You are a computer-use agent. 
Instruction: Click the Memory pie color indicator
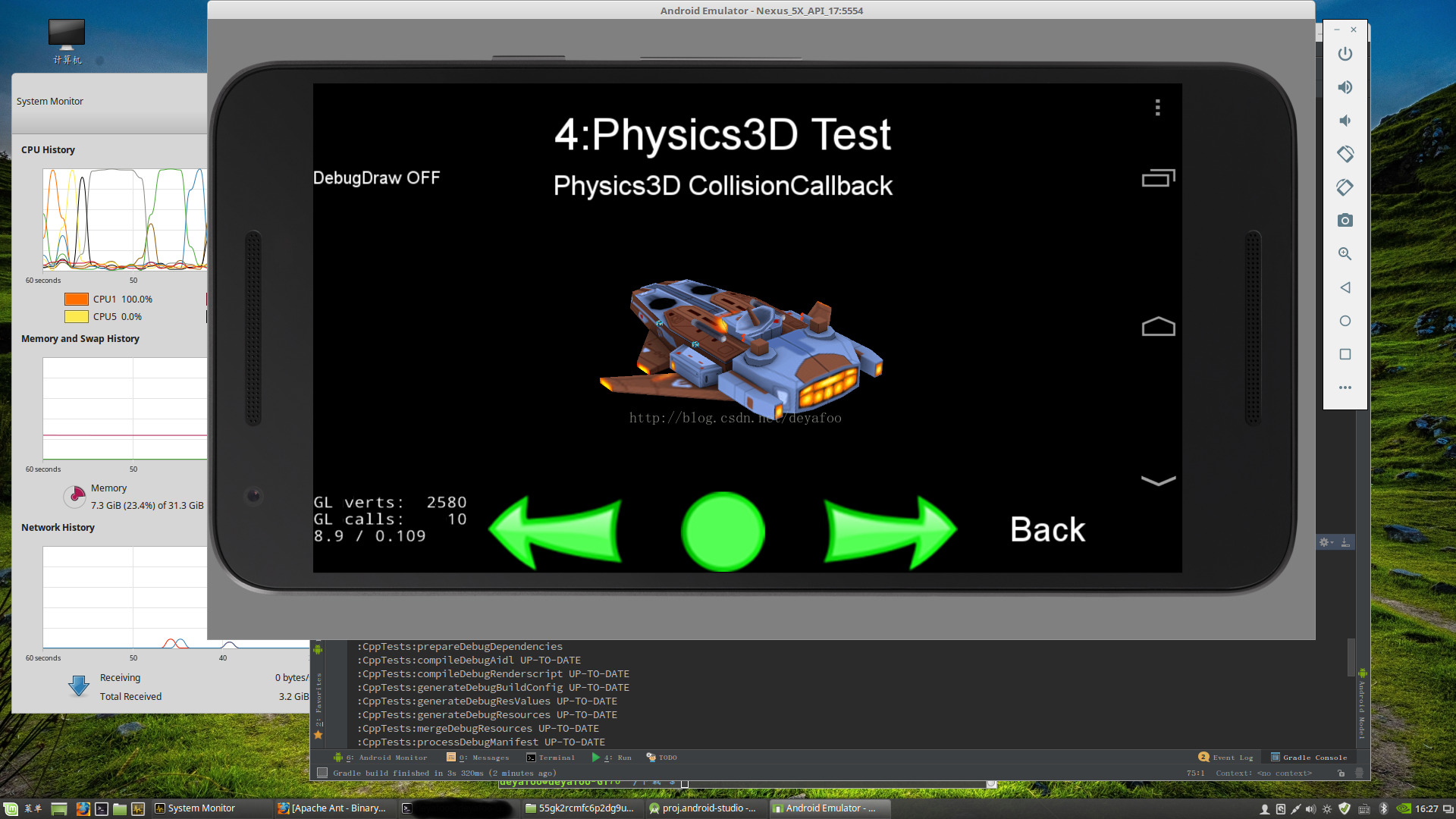coord(74,497)
